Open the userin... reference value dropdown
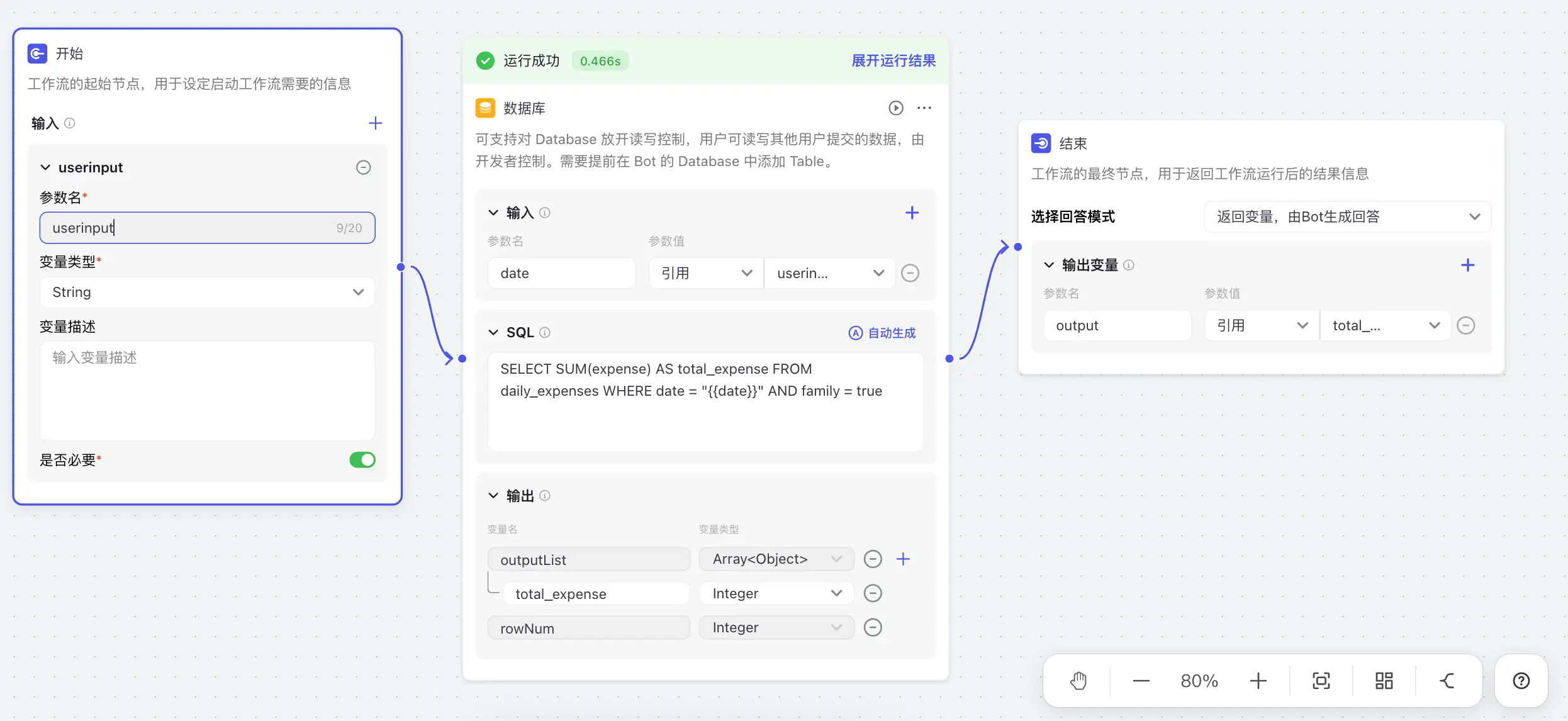1568x721 pixels. point(830,273)
